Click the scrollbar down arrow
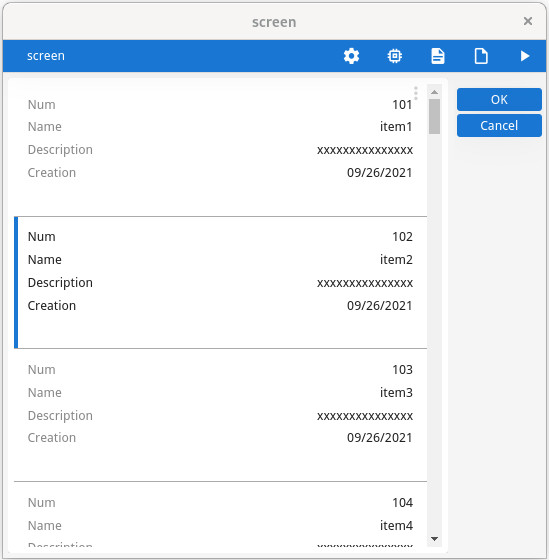This screenshot has width=549, height=560. [434, 539]
